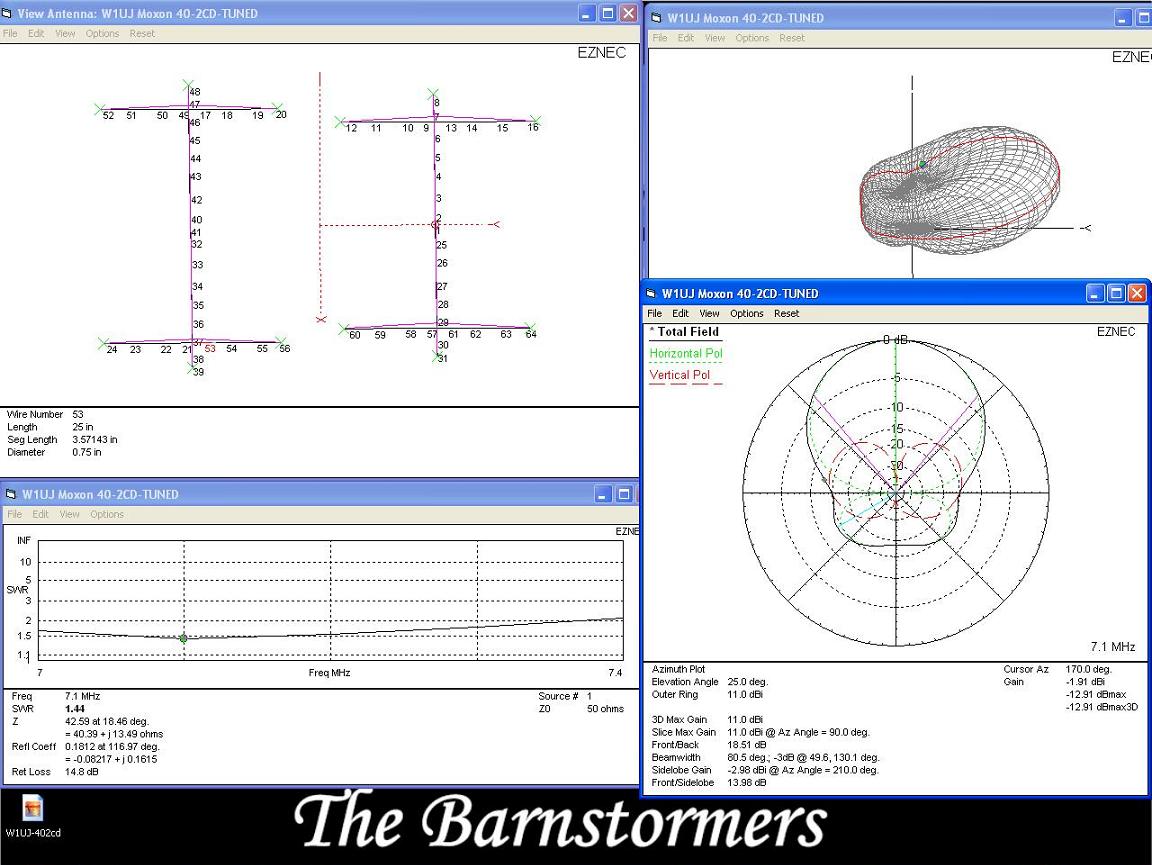
Task: Click the green SWR cursor marker at 7.1 MHz
Action: (184, 639)
